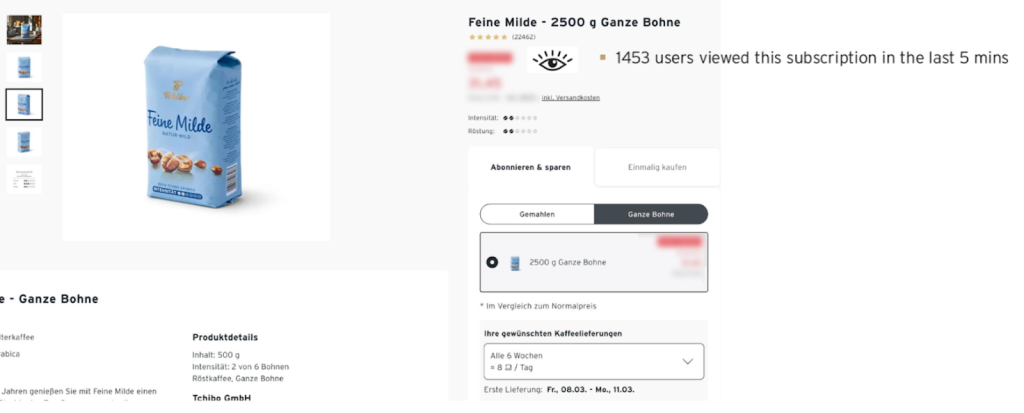Viewport: 1024px width, 413px height.
Task: Click the five-star rating icons
Action: coord(488,37)
